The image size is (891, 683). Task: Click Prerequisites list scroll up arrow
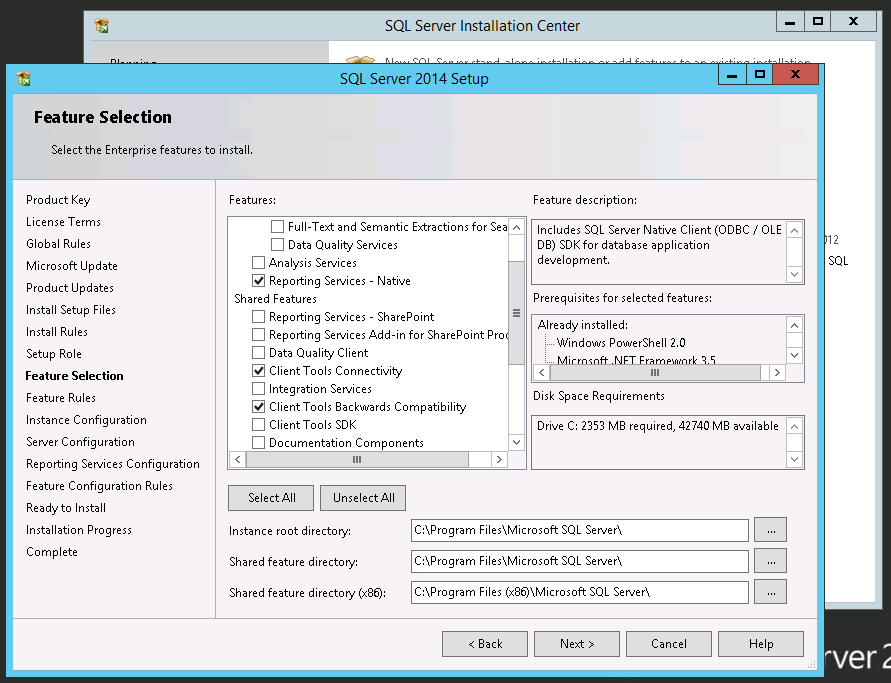794,325
